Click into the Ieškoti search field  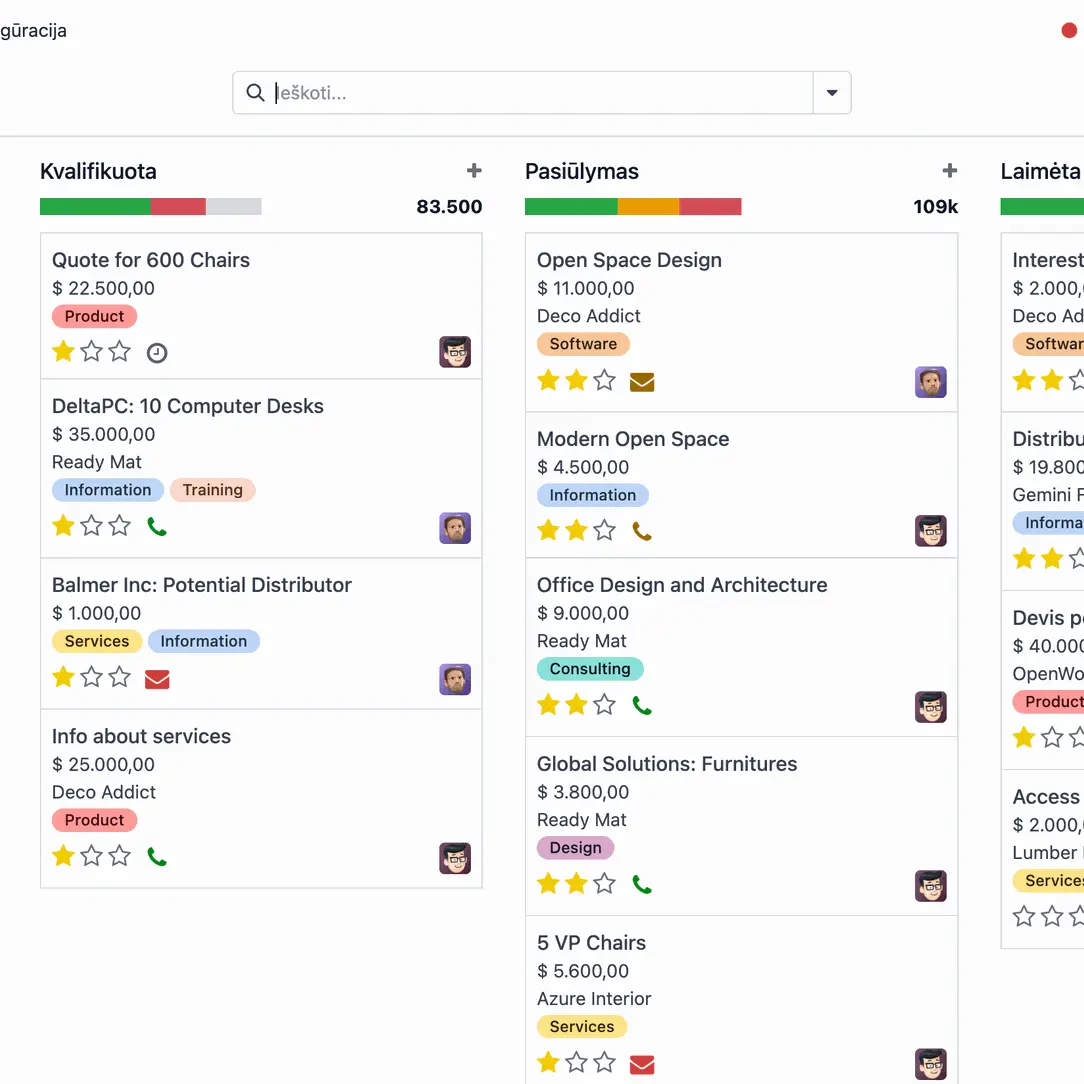[540, 93]
